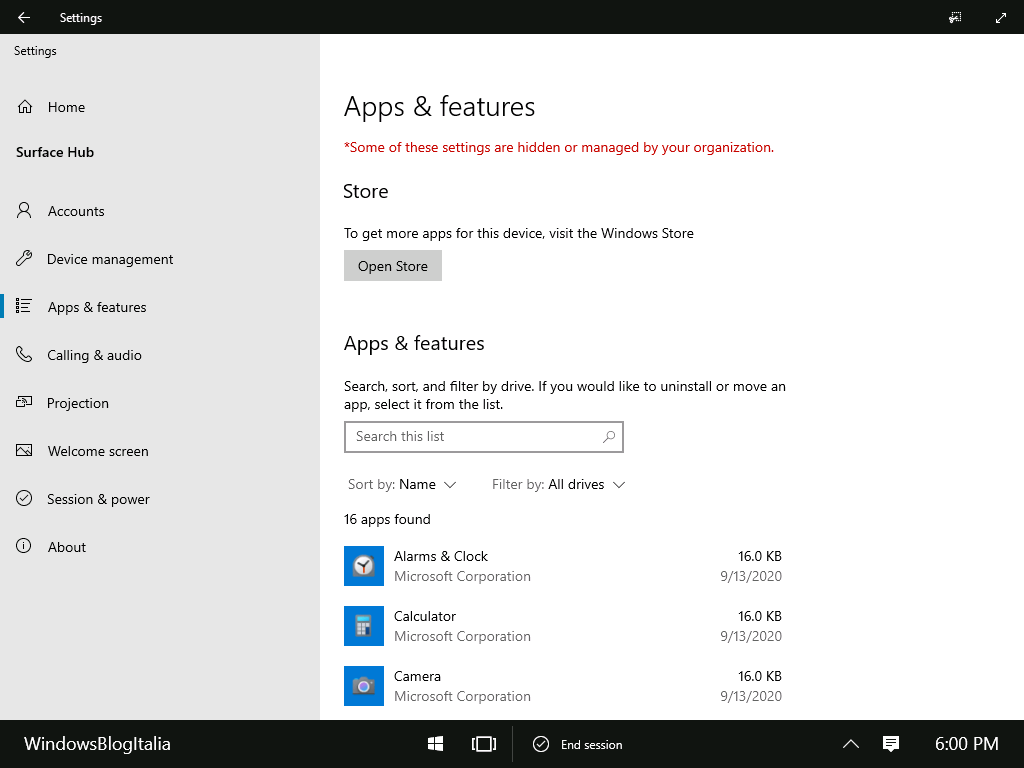Click the WindowsBlogItalia label on the taskbar
Image resolution: width=1024 pixels, height=768 pixels.
97,744
